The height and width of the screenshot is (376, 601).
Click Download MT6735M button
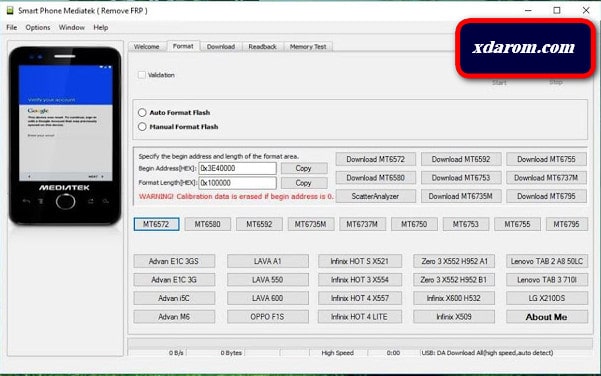point(461,196)
